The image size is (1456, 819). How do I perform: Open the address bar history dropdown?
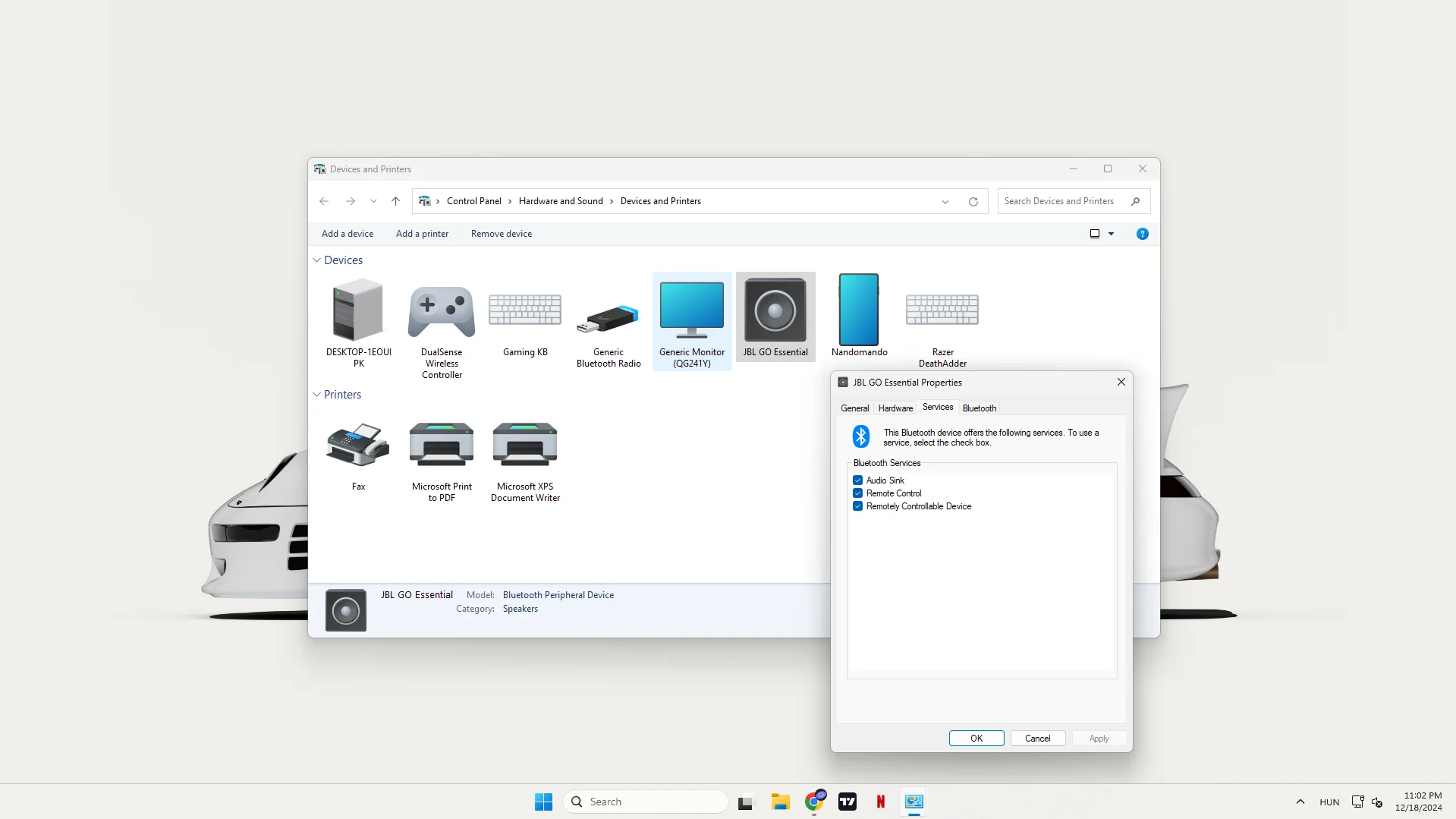(945, 202)
